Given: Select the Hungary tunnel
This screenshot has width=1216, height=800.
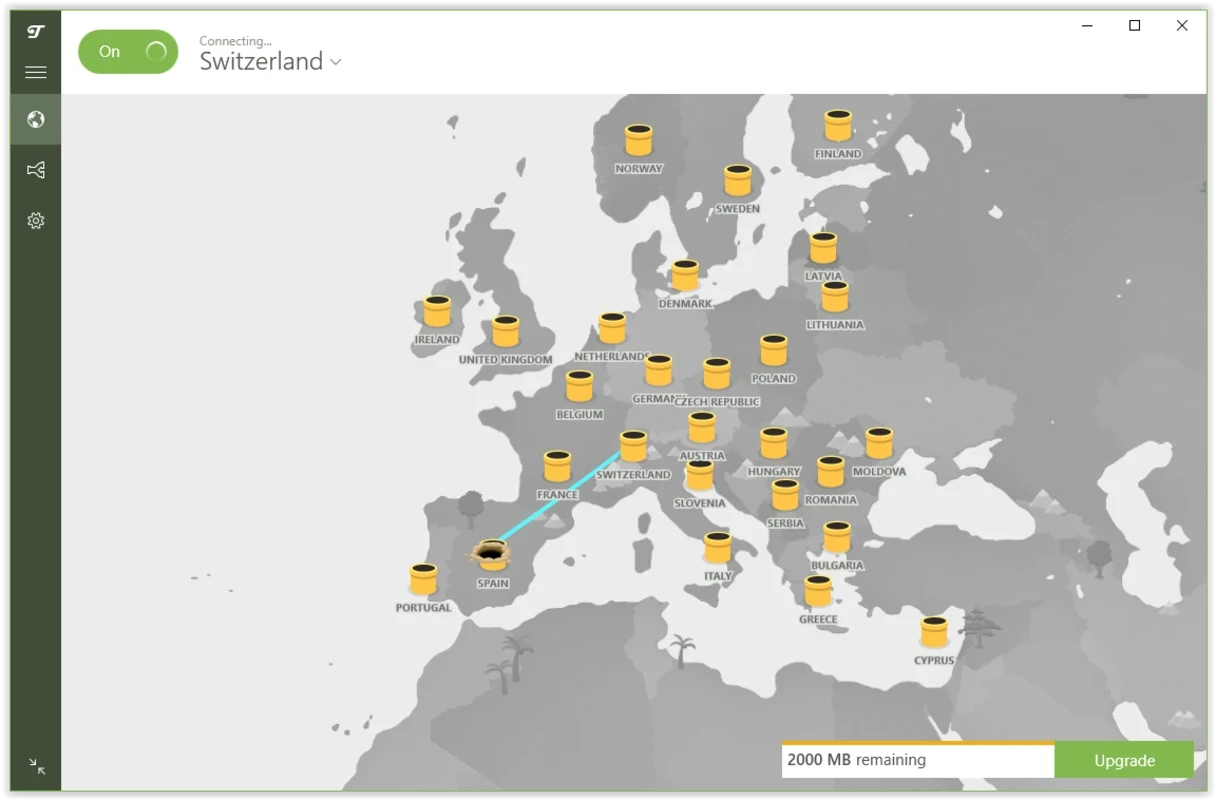Looking at the screenshot, I should pos(774,443).
